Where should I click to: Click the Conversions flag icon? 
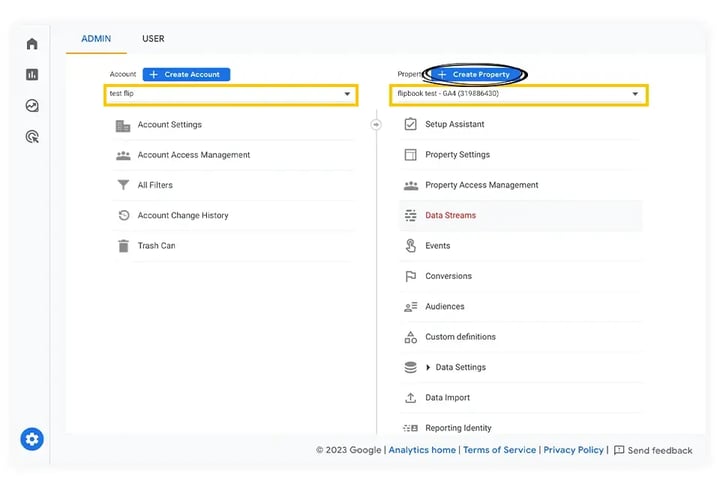coord(411,276)
